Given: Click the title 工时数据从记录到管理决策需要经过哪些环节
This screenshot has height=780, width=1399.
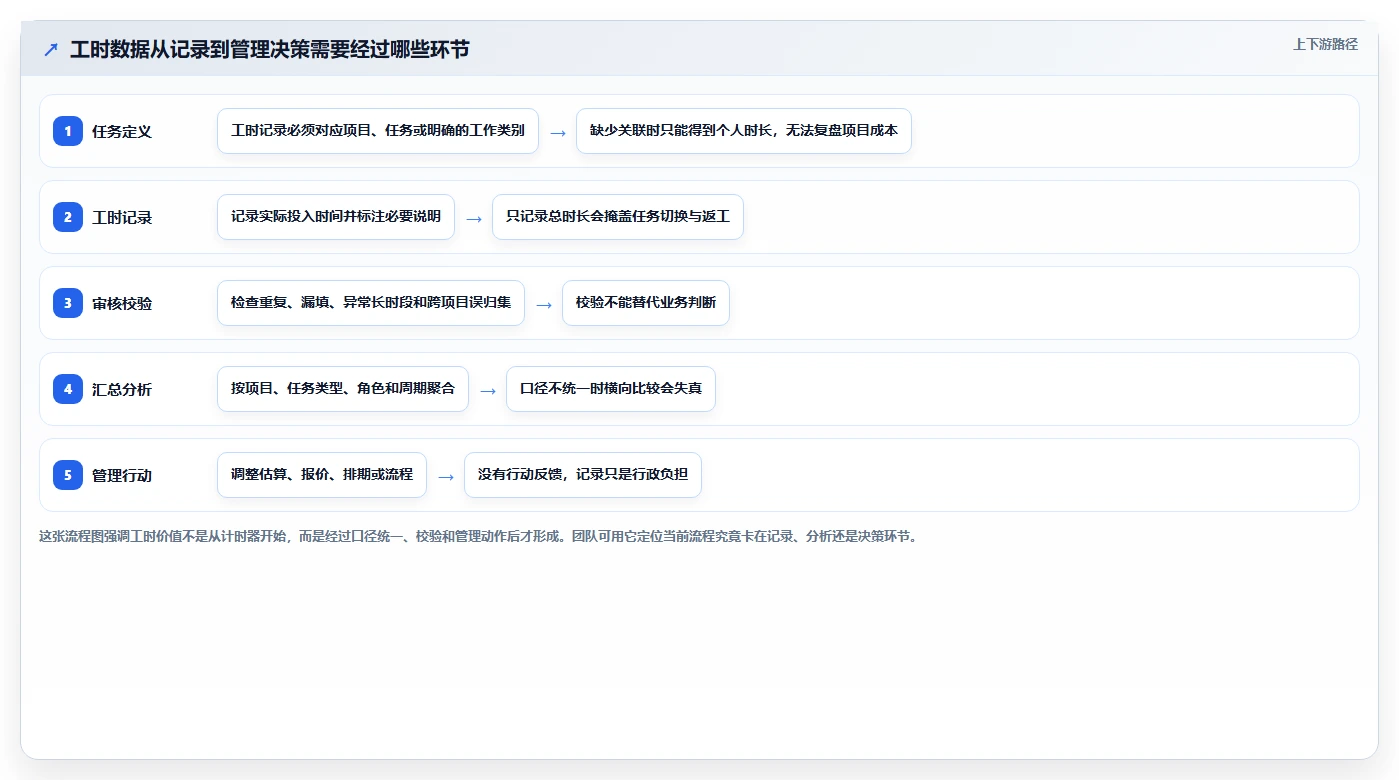Looking at the screenshot, I should (270, 49).
